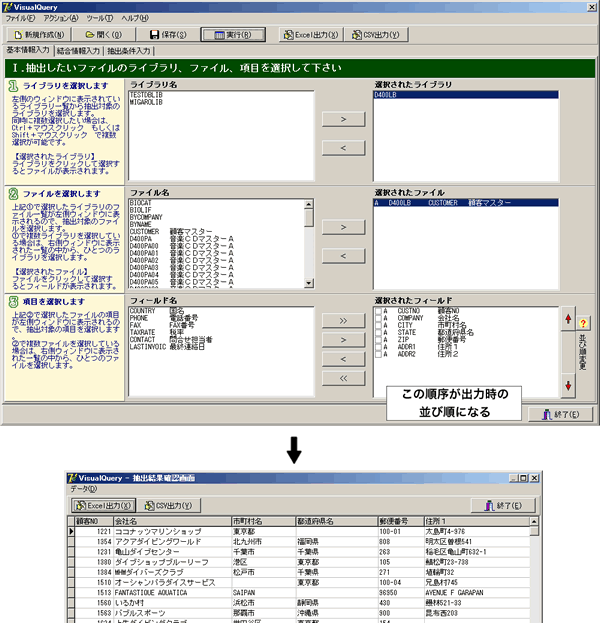Save the query using 保存(S)
The width and height of the screenshot is (600, 623).
pyautogui.click(x=168, y=35)
